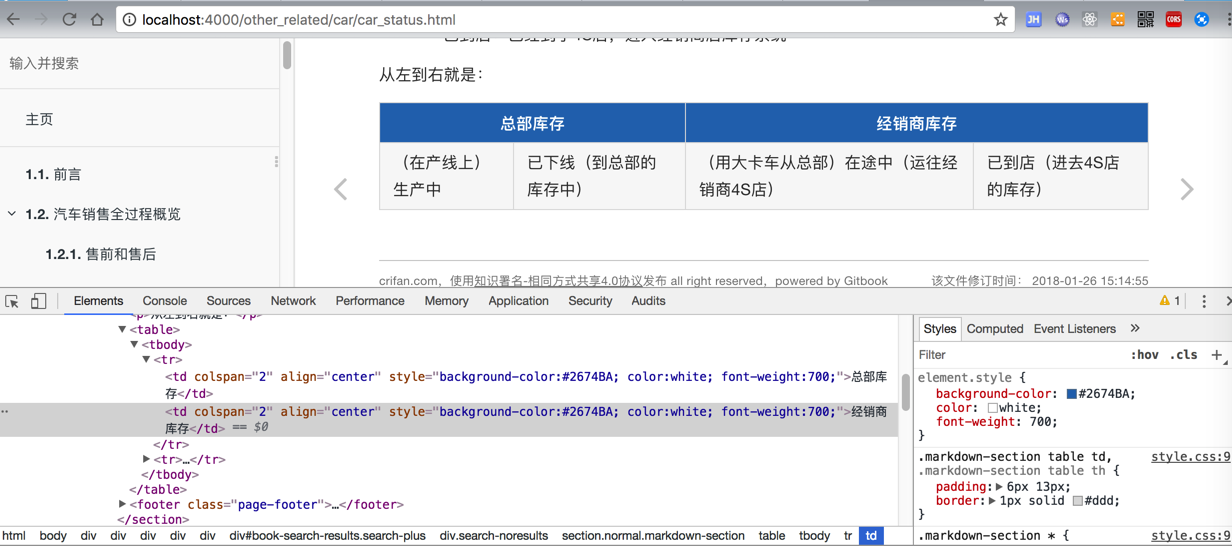Open first style.css:9 source link
1232x546 pixels.
pyautogui.click(x=1190, y=457)
